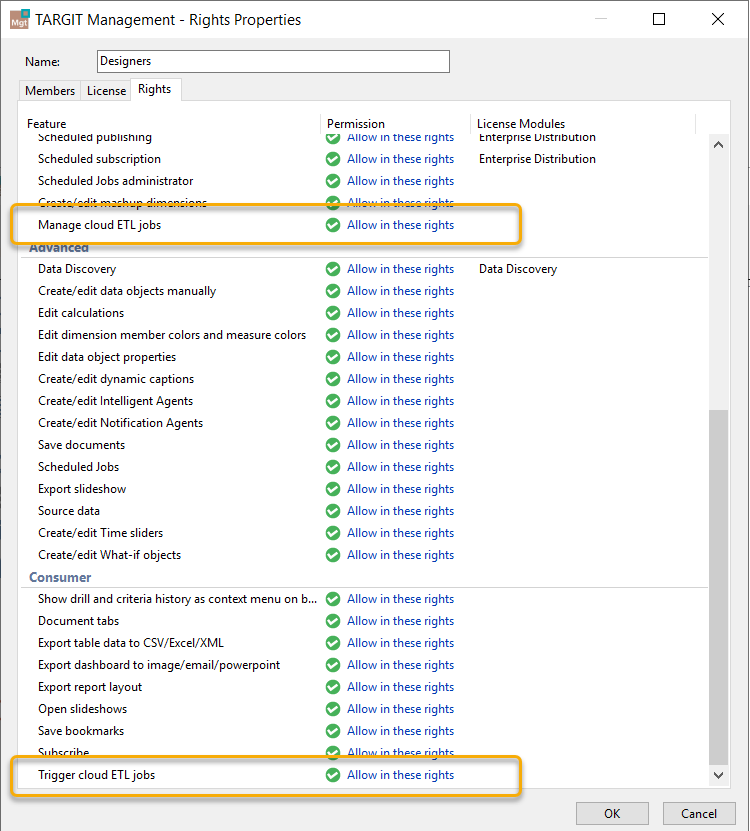Click green check icon for Save documents

(x=333, y=445)
